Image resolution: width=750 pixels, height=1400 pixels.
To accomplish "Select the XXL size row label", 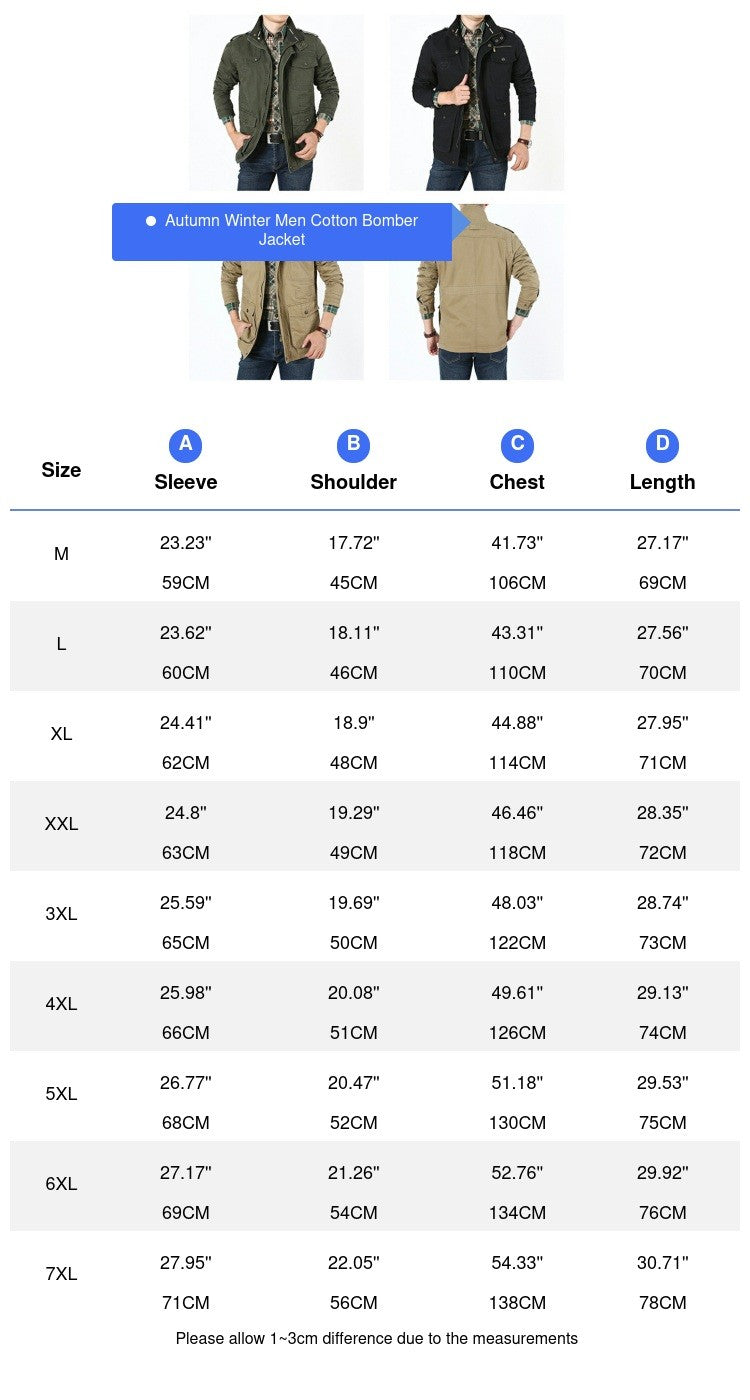I will click(x=61, y=824).
